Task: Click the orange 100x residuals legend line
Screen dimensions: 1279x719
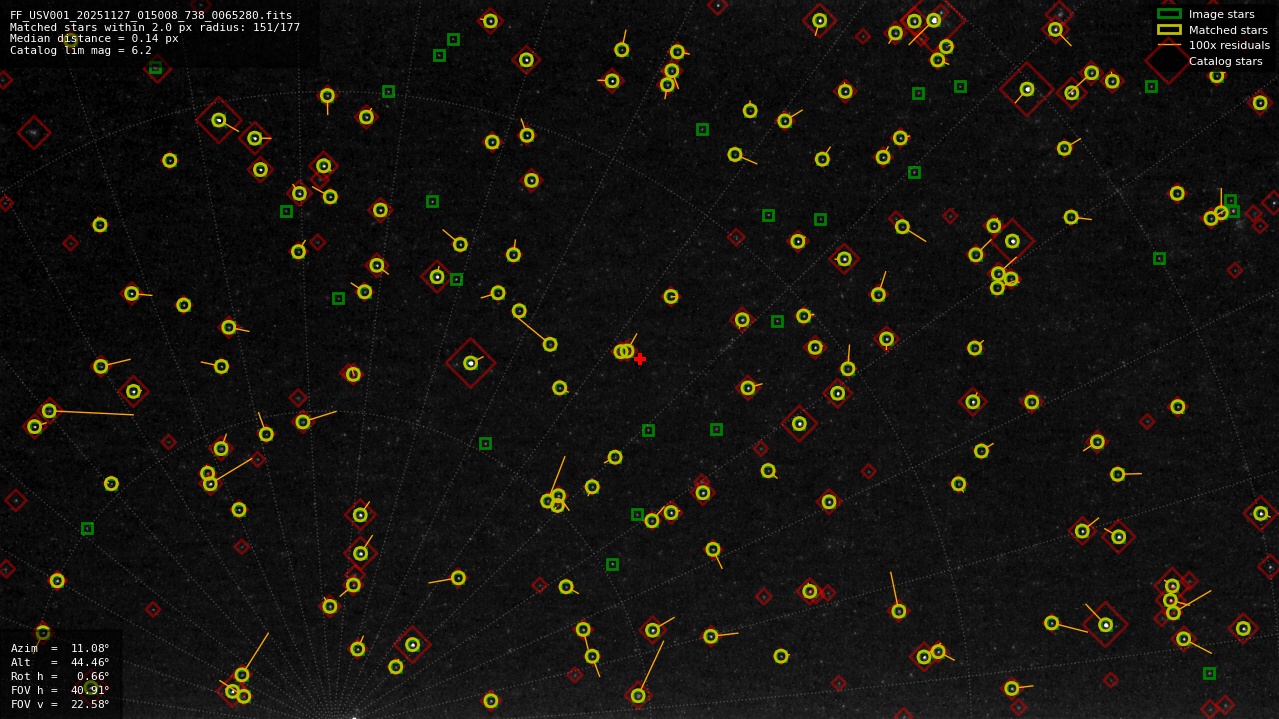Action: (x=1169, y=45)
